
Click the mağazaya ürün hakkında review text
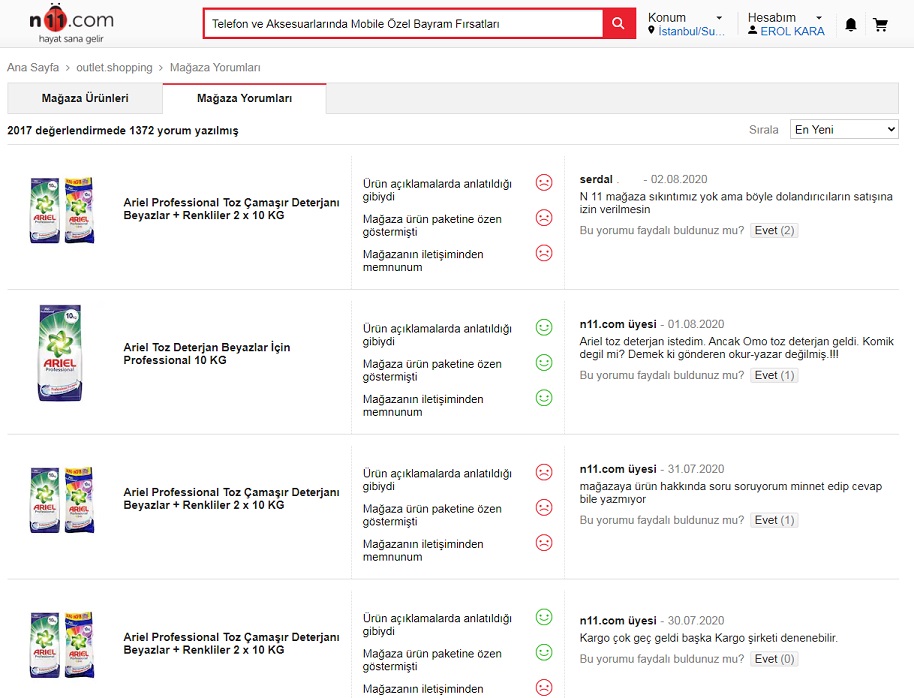(730, 493)
